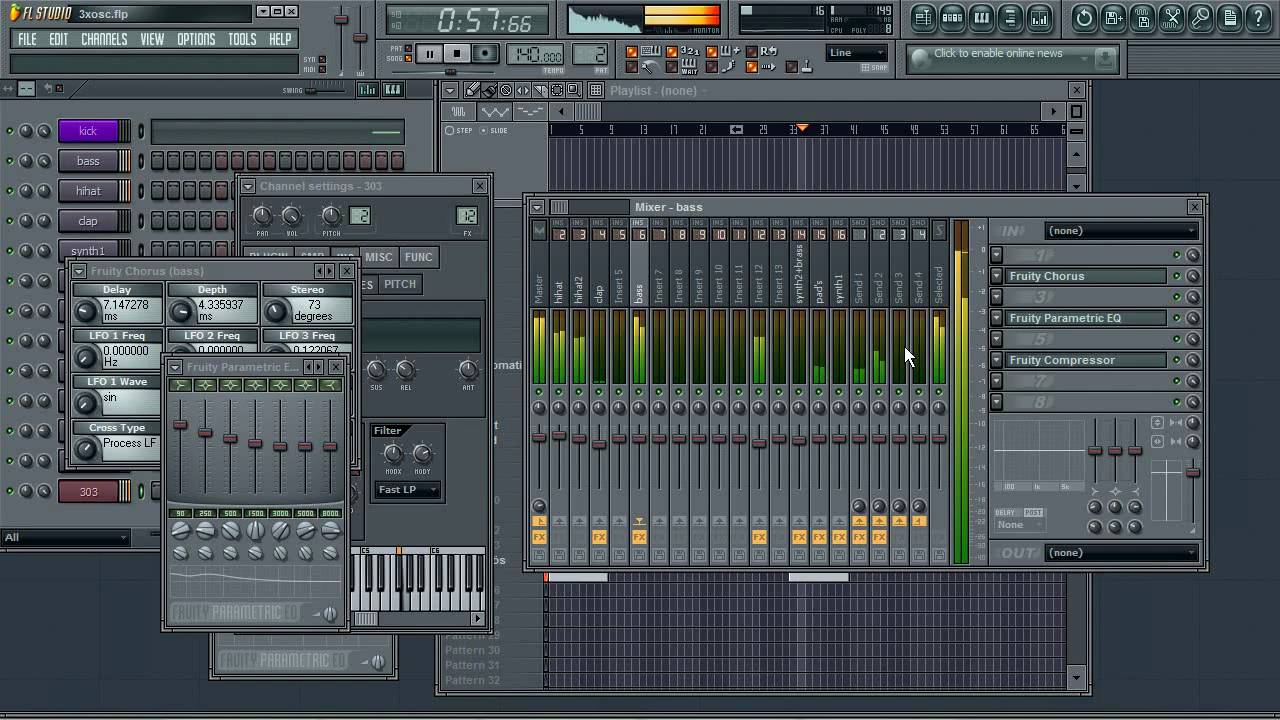Open the browser window icon
The width and height of the screenshot is (1280, 720).
pos(1010,17)
